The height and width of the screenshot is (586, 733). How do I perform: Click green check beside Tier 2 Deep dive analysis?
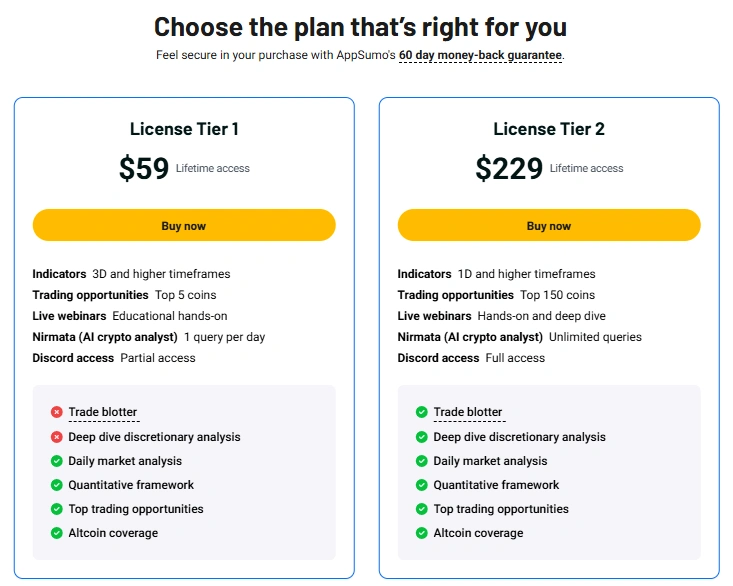422,437
